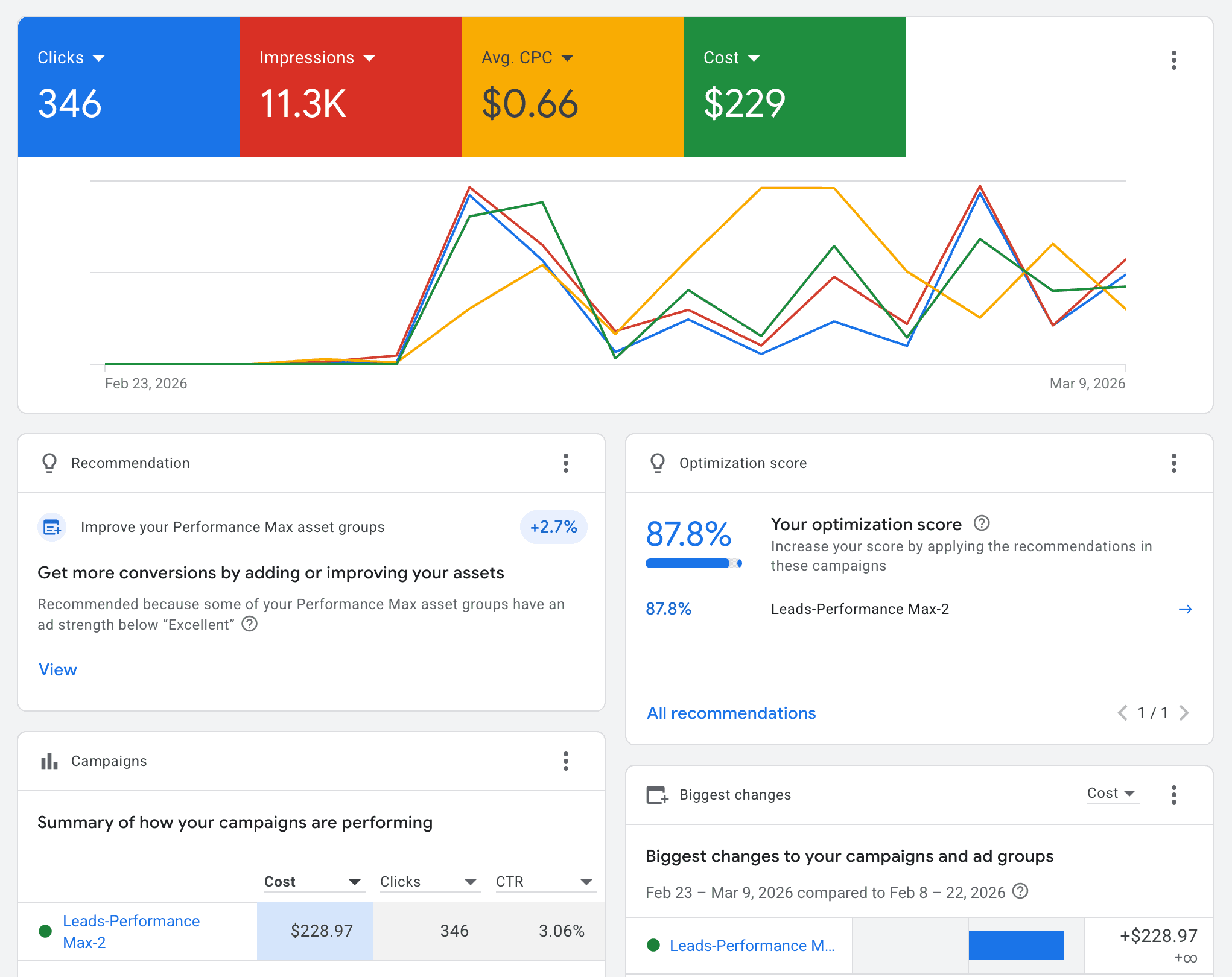Click the optimization score progress bar

[x=693, y=562]
